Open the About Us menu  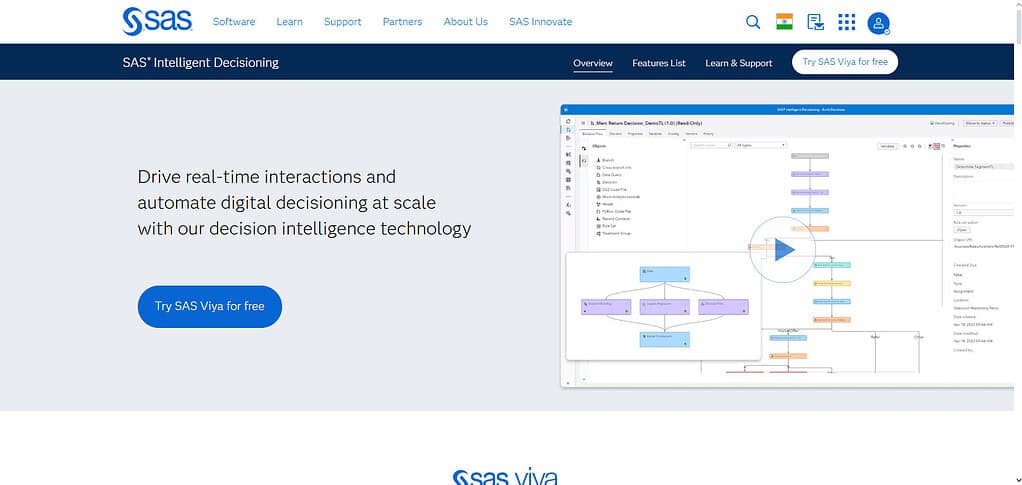[x=465, y=22]
